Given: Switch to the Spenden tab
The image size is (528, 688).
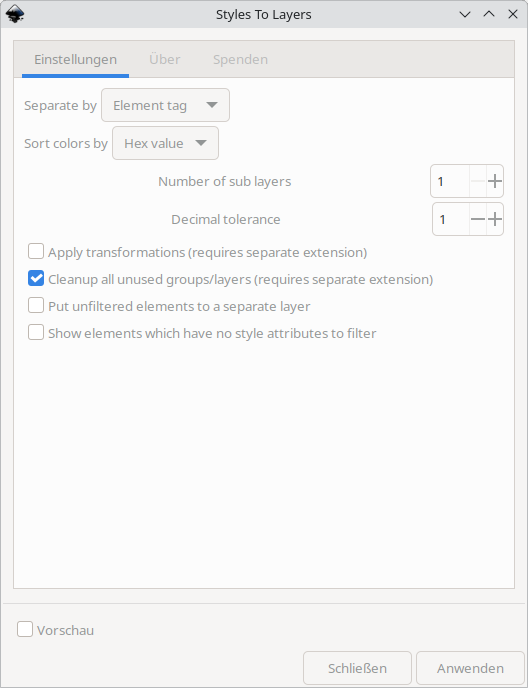Looking at the screenshot, I should click(241, 59).
